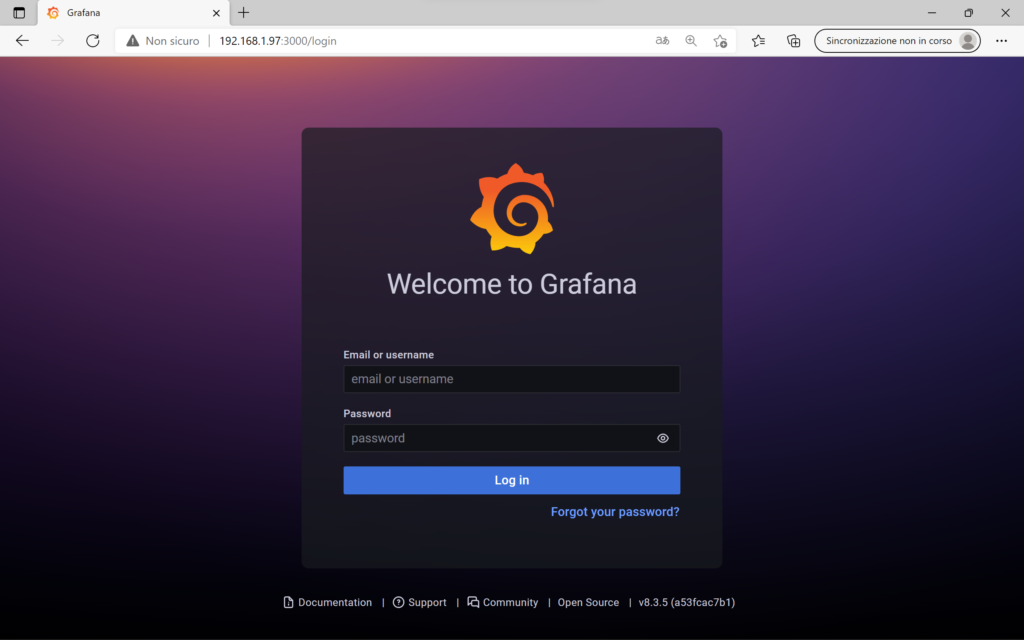Screen dimensions: 1024x640
Task: Click the Read aloud icon in the address bar
Action: (661, 41)
